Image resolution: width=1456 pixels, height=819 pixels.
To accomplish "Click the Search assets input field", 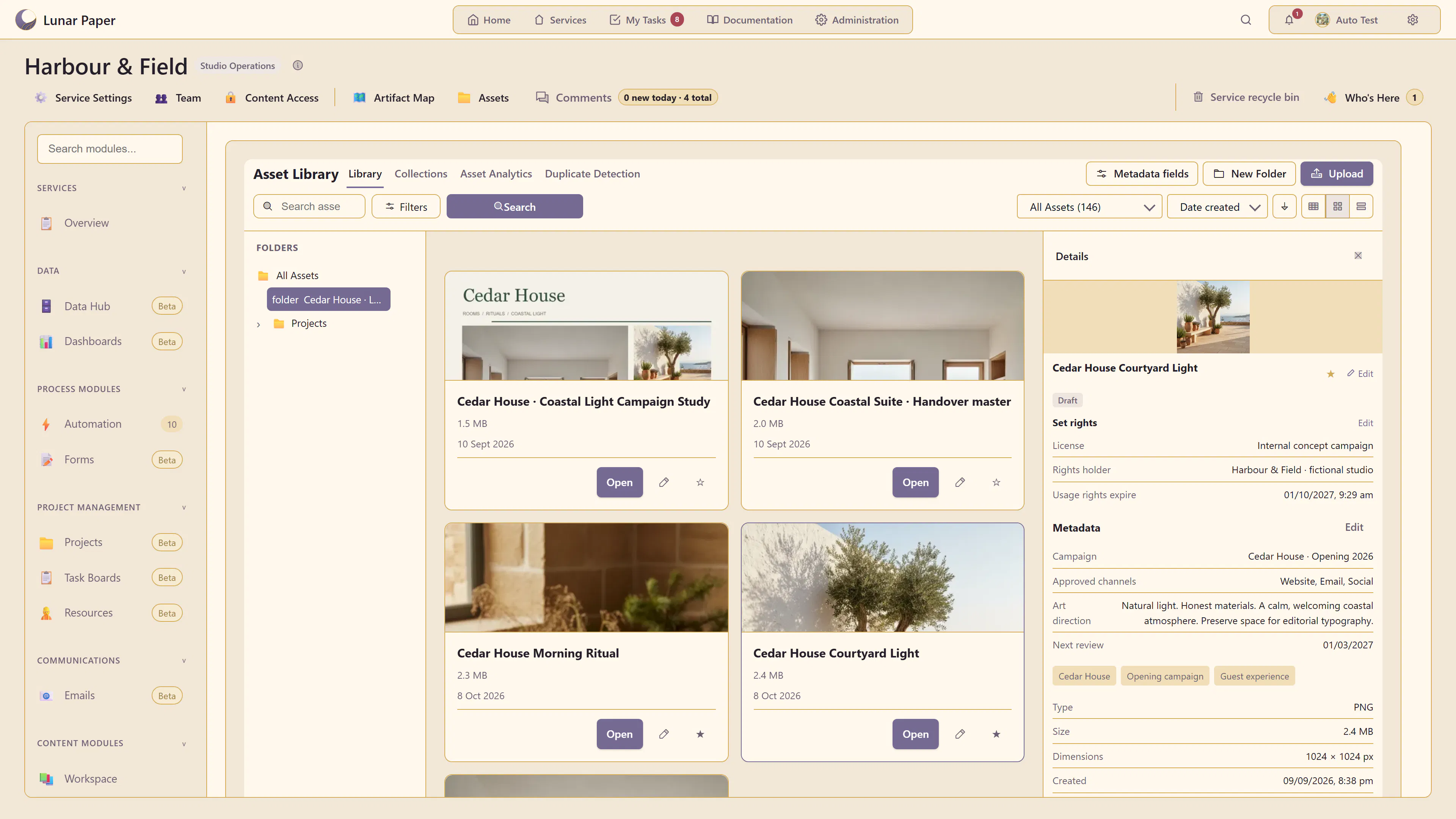I will pyautogui.click(x=309, y=207).
